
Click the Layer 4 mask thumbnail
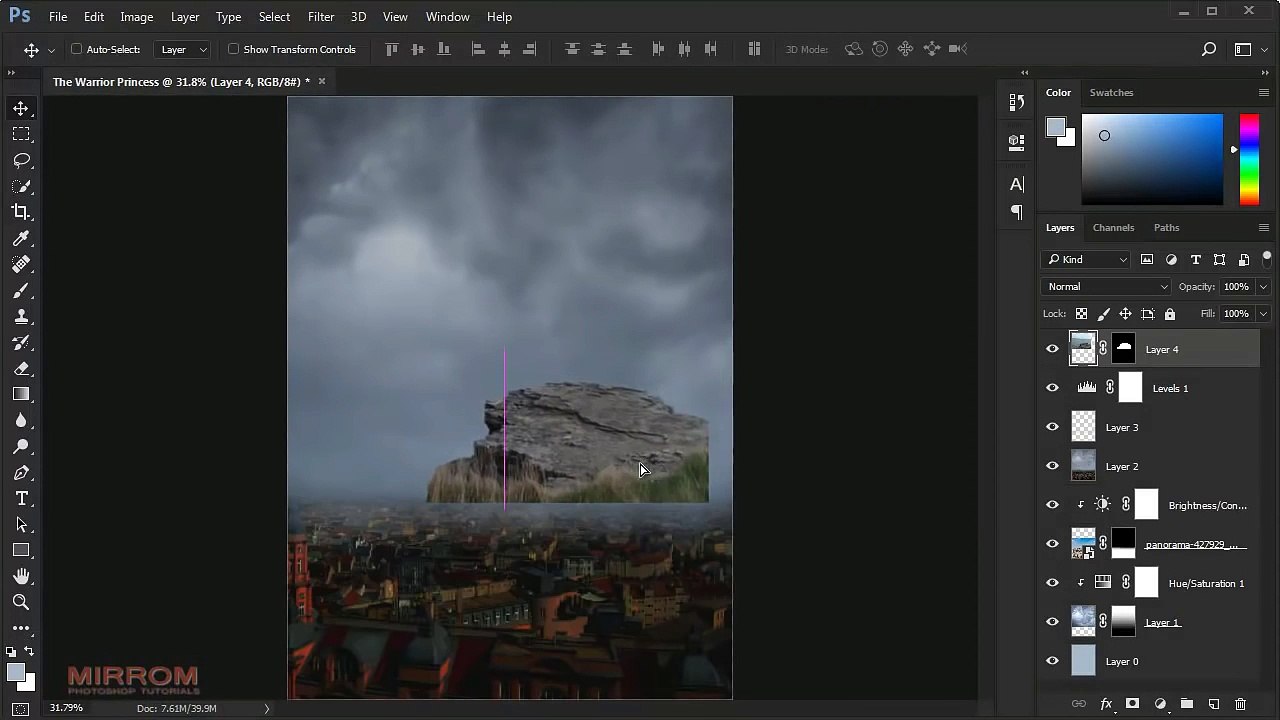click(x=1124, y=348)
